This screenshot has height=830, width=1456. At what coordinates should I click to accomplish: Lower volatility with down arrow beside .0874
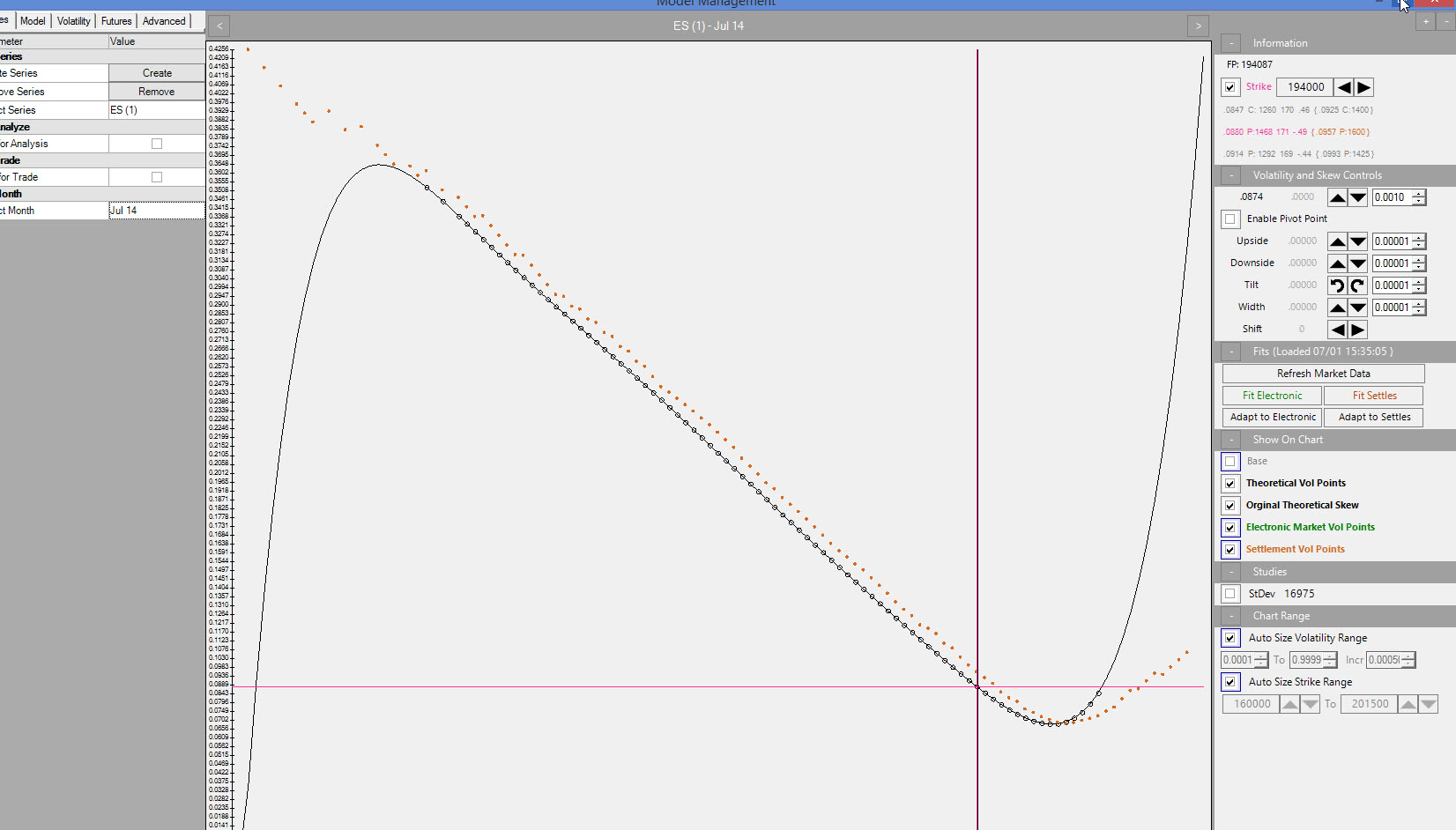(1358, 197)
